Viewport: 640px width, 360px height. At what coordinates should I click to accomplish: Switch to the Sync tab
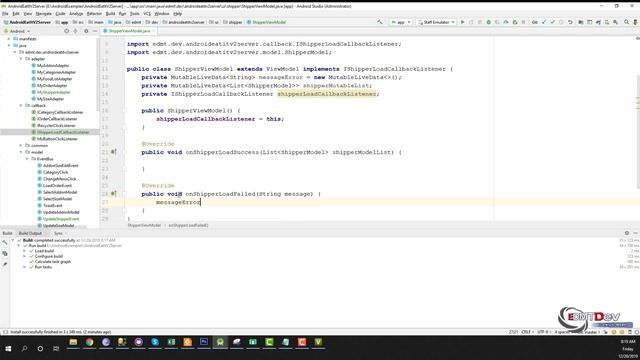58,233
